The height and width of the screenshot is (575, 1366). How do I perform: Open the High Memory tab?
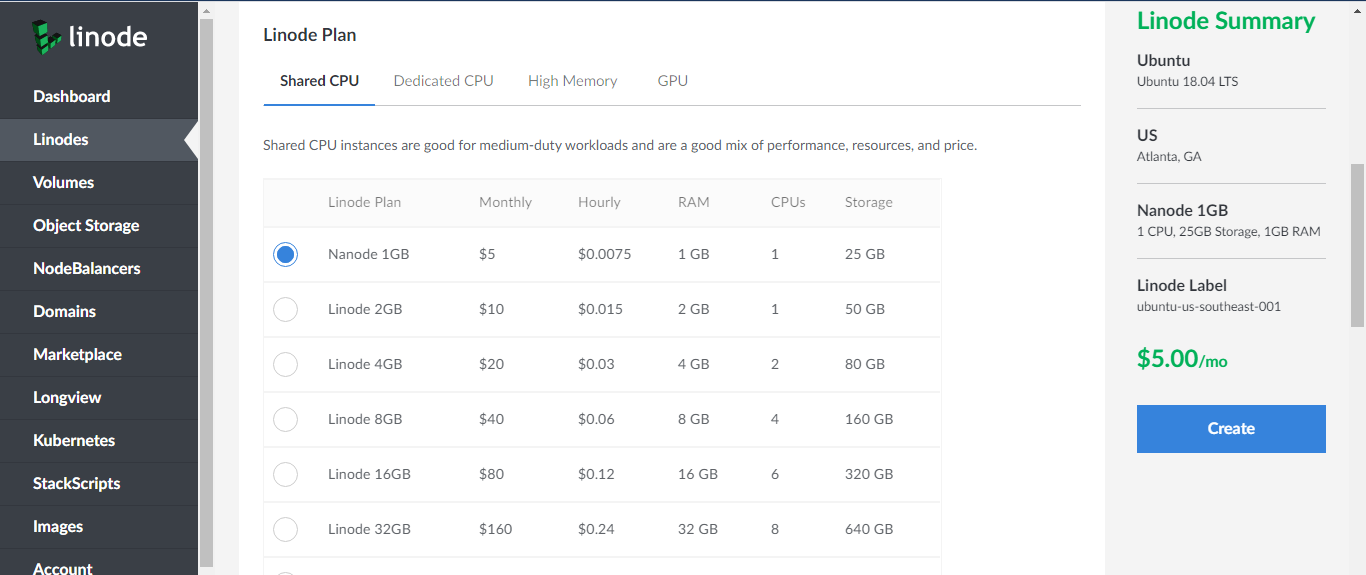click(x=572, y=81)
